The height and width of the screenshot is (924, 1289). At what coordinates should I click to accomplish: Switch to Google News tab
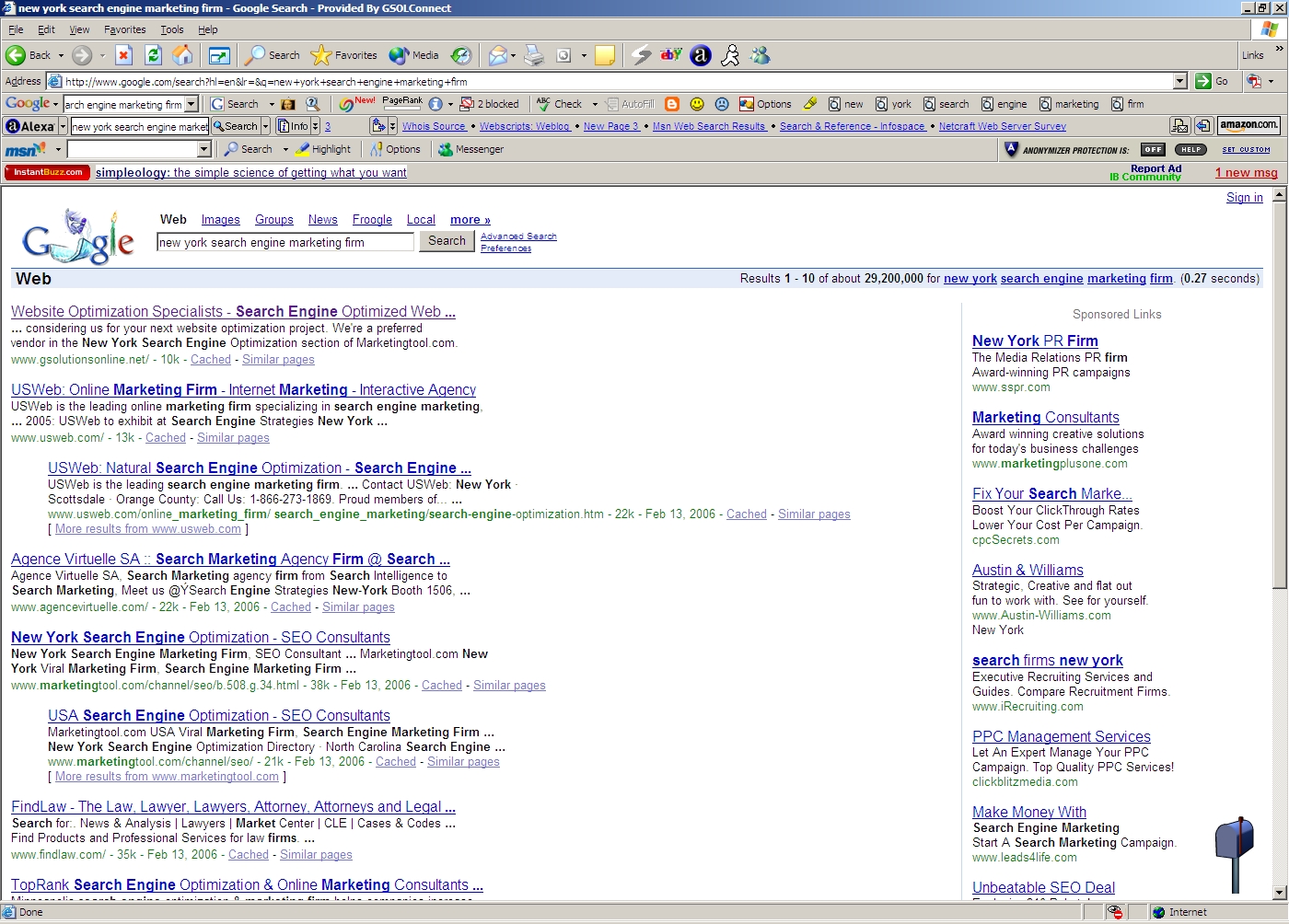(323, 220)
